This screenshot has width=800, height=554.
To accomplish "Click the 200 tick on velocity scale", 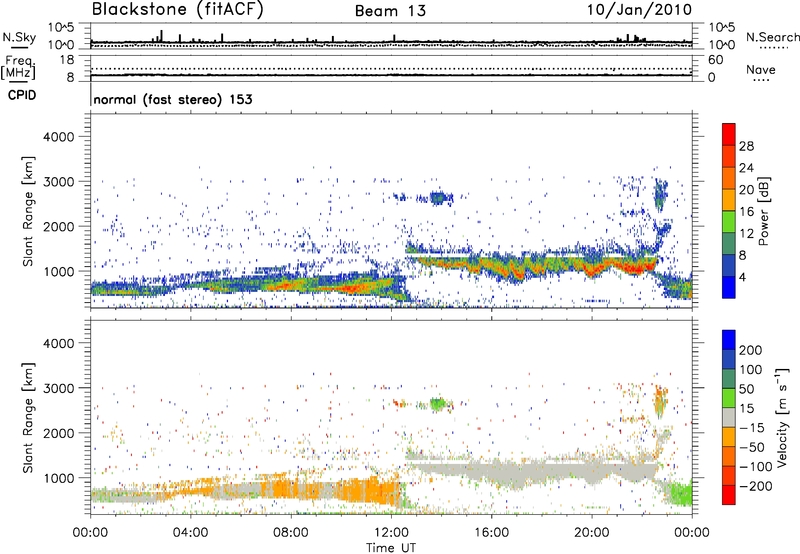I will click(750, 350).
